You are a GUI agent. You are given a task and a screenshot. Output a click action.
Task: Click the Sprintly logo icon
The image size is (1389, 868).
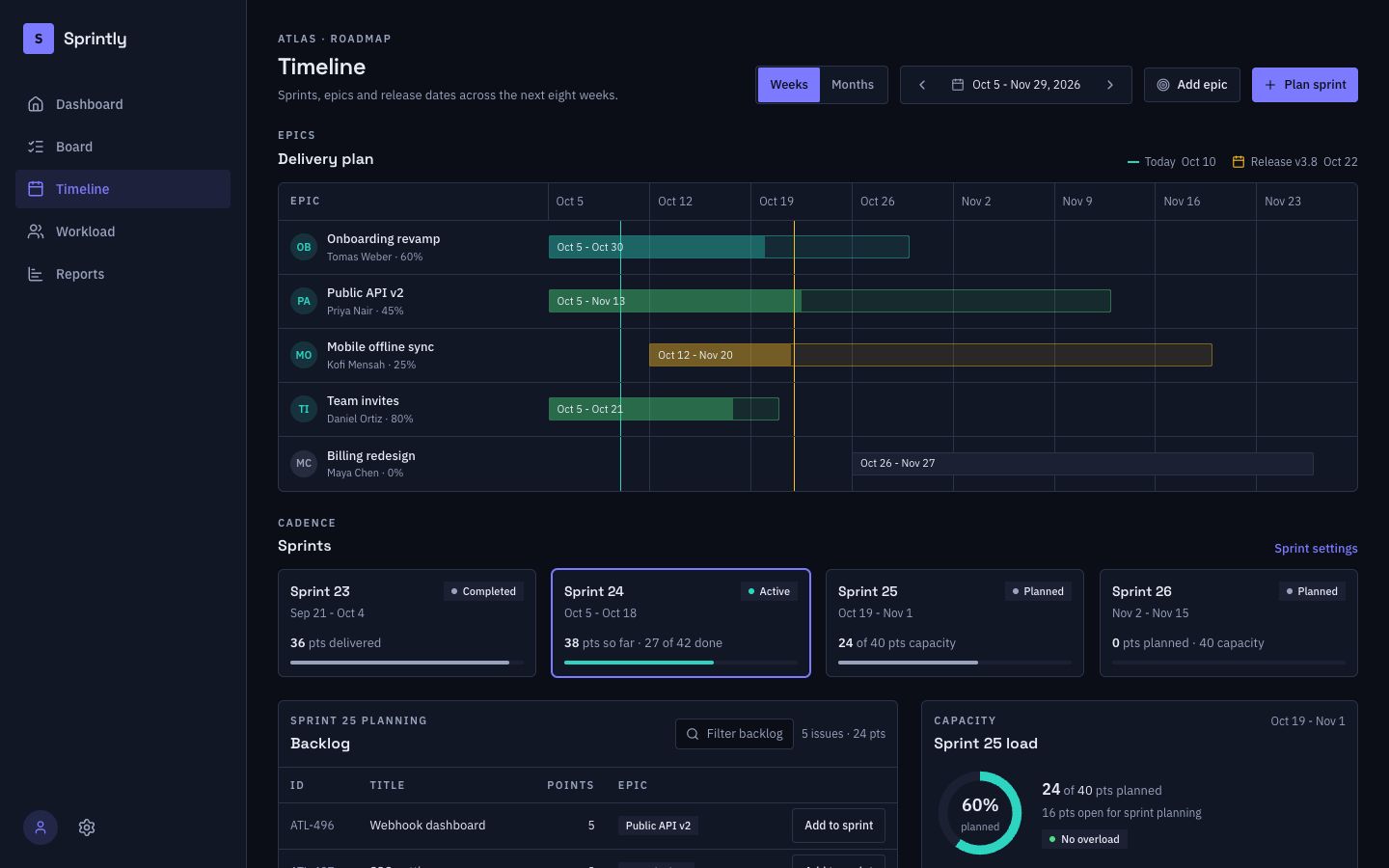39,39
